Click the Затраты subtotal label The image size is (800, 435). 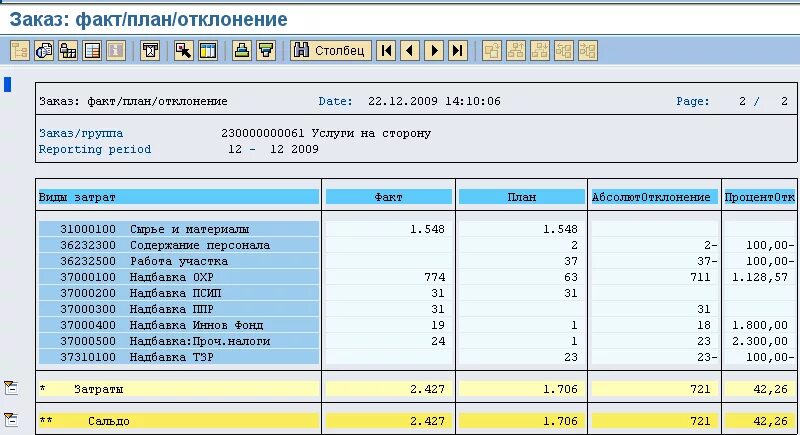[98, 389]
